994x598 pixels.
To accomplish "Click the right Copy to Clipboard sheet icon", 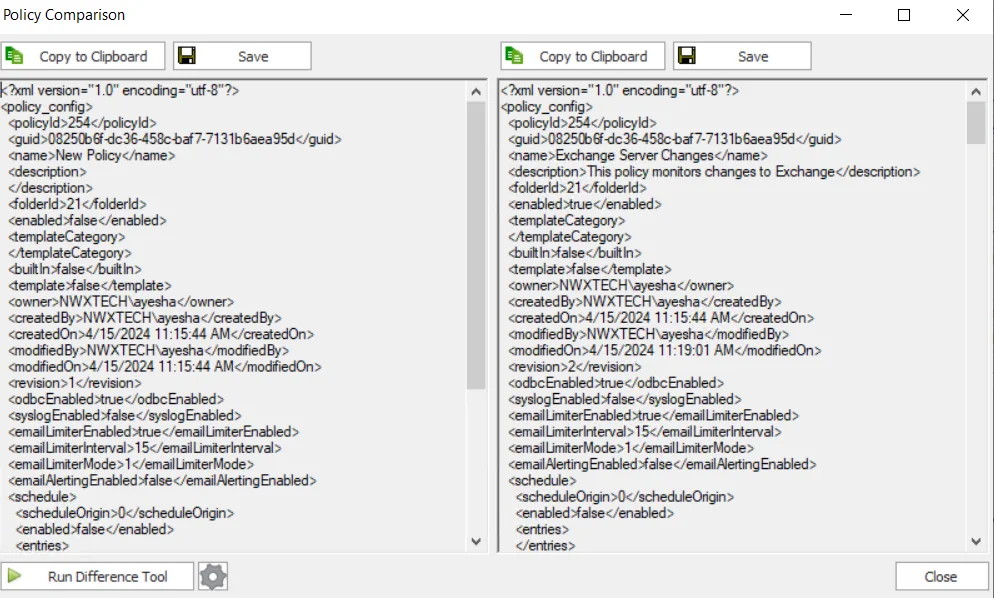I will 514,56.
